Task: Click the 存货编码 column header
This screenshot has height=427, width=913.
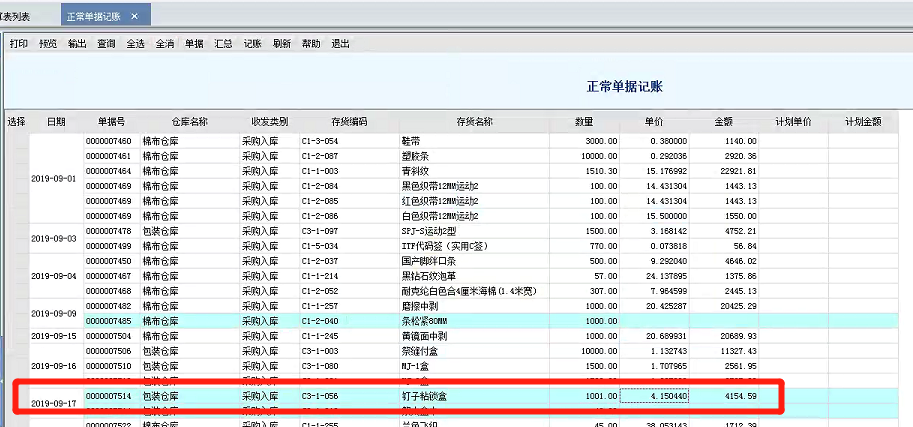Action: point(349,122)
